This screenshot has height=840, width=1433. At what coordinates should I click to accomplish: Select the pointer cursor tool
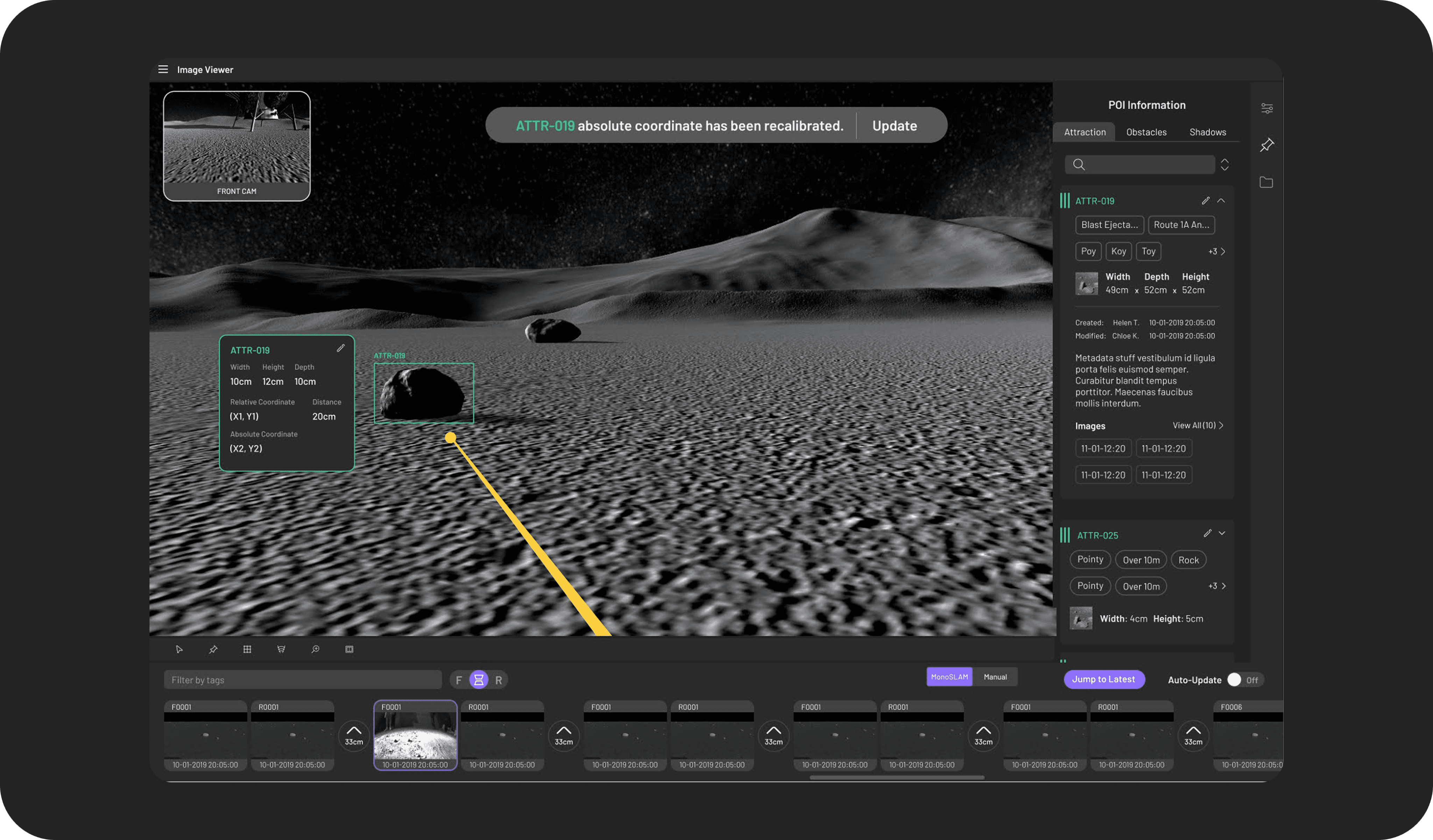pos(179,649)
